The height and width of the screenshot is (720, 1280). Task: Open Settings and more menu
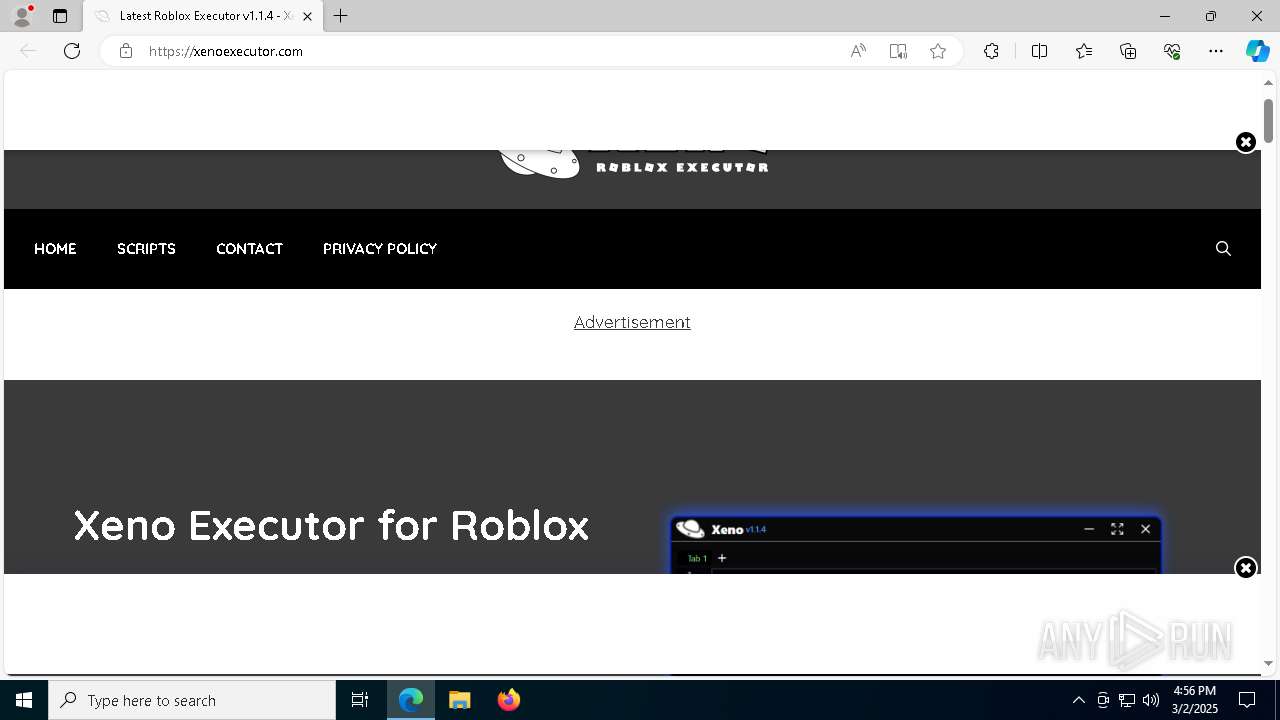1216,51
